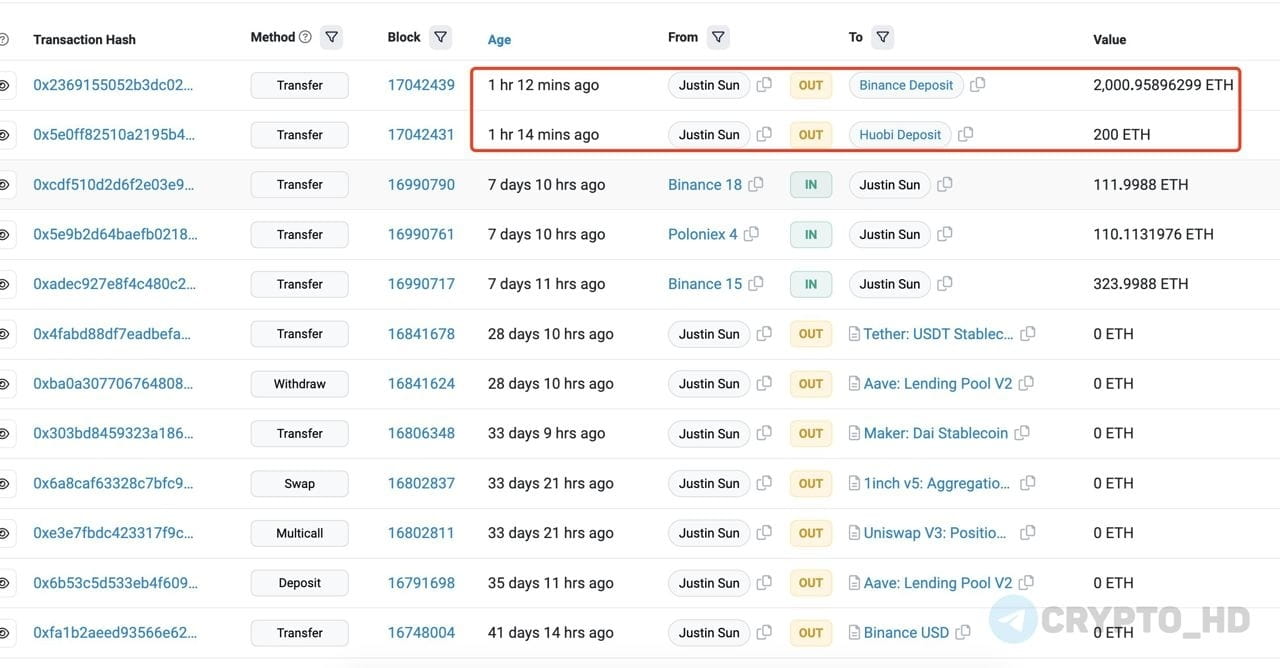The width and height of the screenshot is (1280, 668).
Task: Click the Multicall method button
Action: click(299, 533)
